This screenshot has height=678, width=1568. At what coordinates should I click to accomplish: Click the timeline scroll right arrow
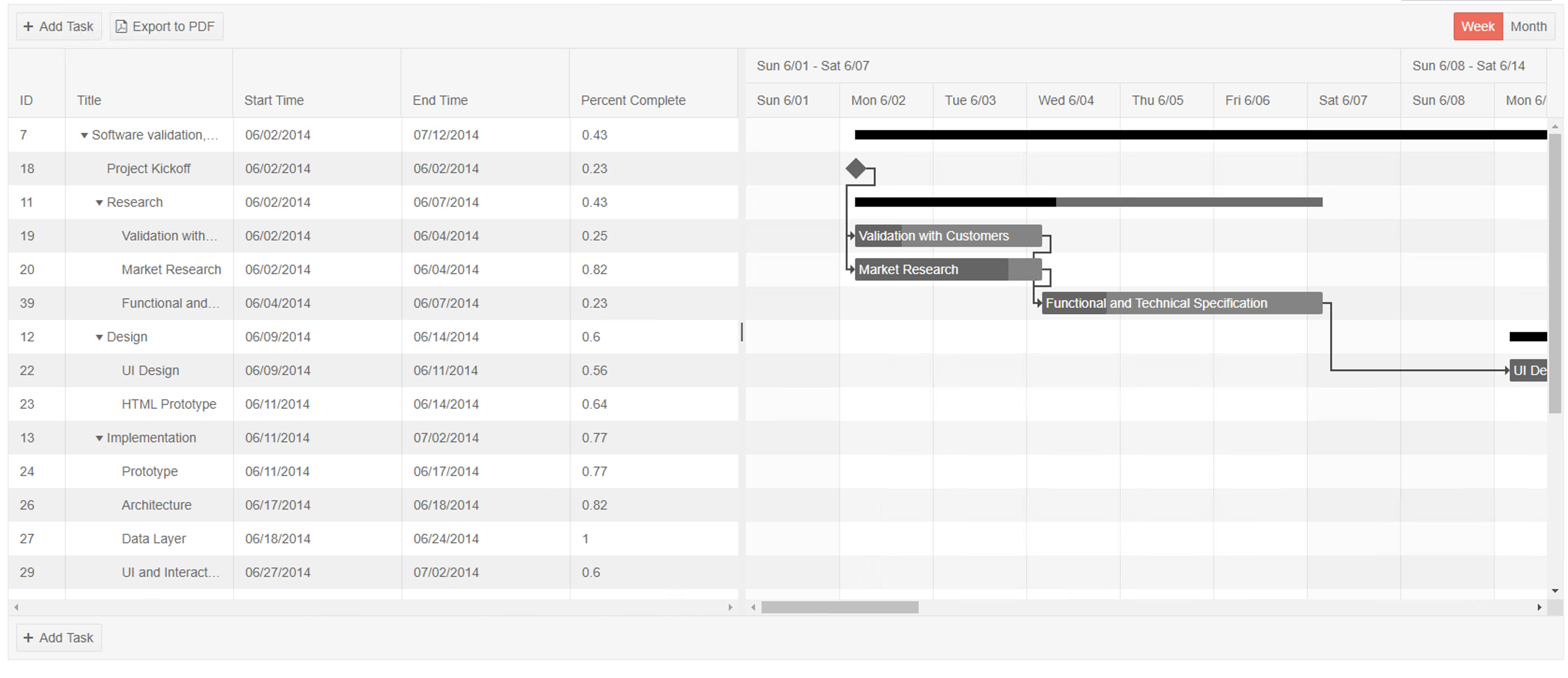pyautogui.click(x=1539, y=607)
